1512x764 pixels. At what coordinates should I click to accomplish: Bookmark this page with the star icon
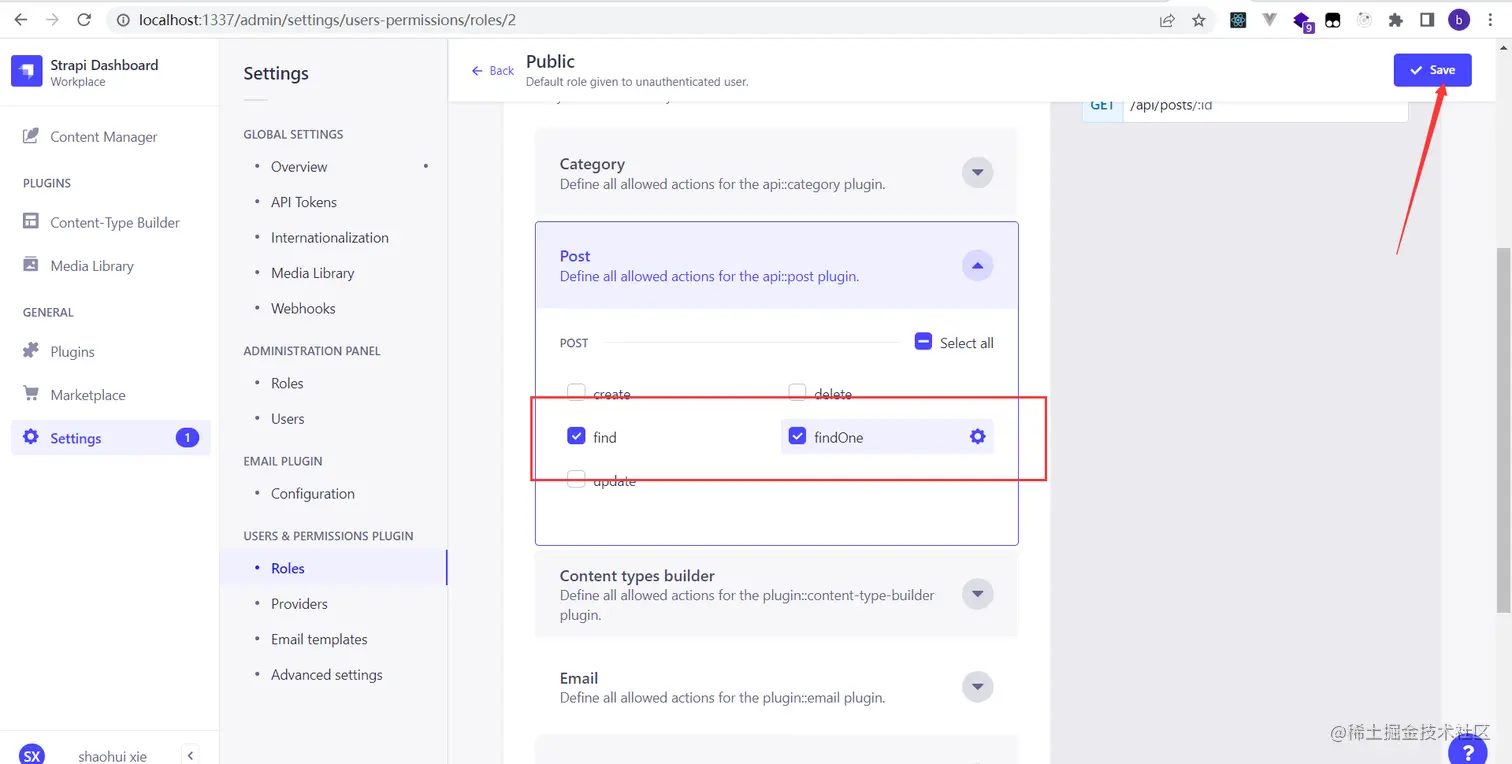pos(1199,20)
